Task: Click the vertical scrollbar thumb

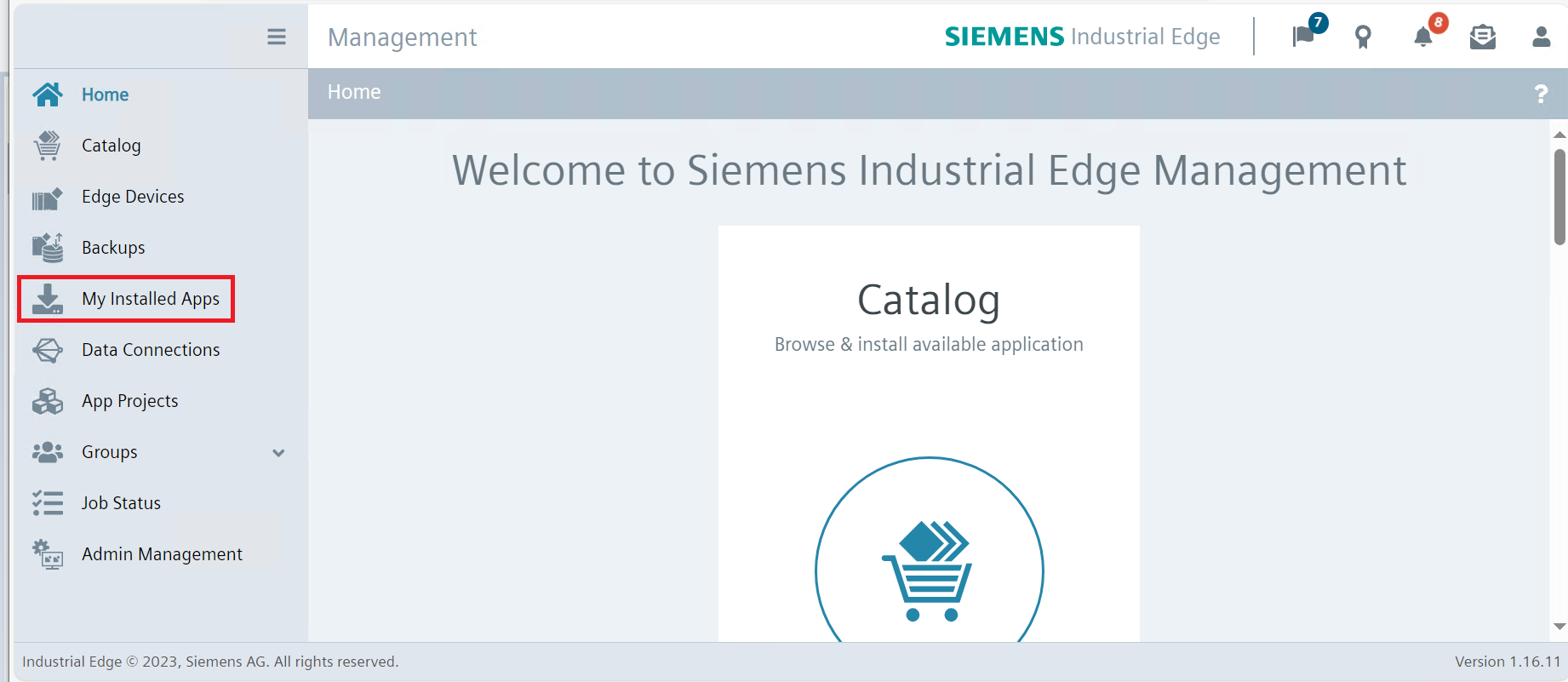Action: (1559, 197)
